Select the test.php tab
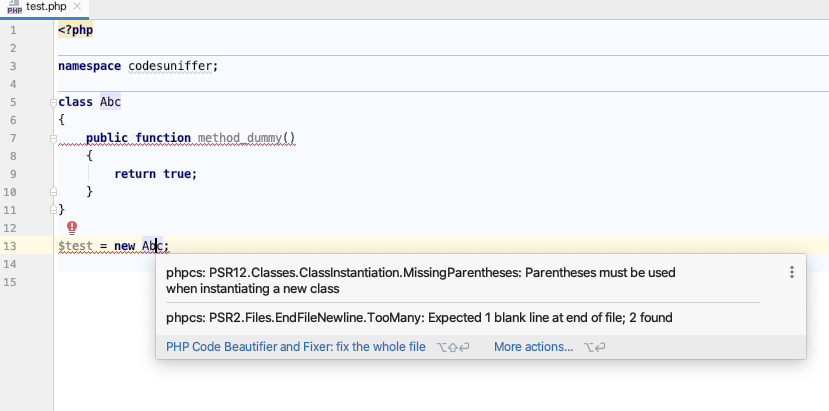Viewport: 829px width, 411px height. (x=46, y=7)
